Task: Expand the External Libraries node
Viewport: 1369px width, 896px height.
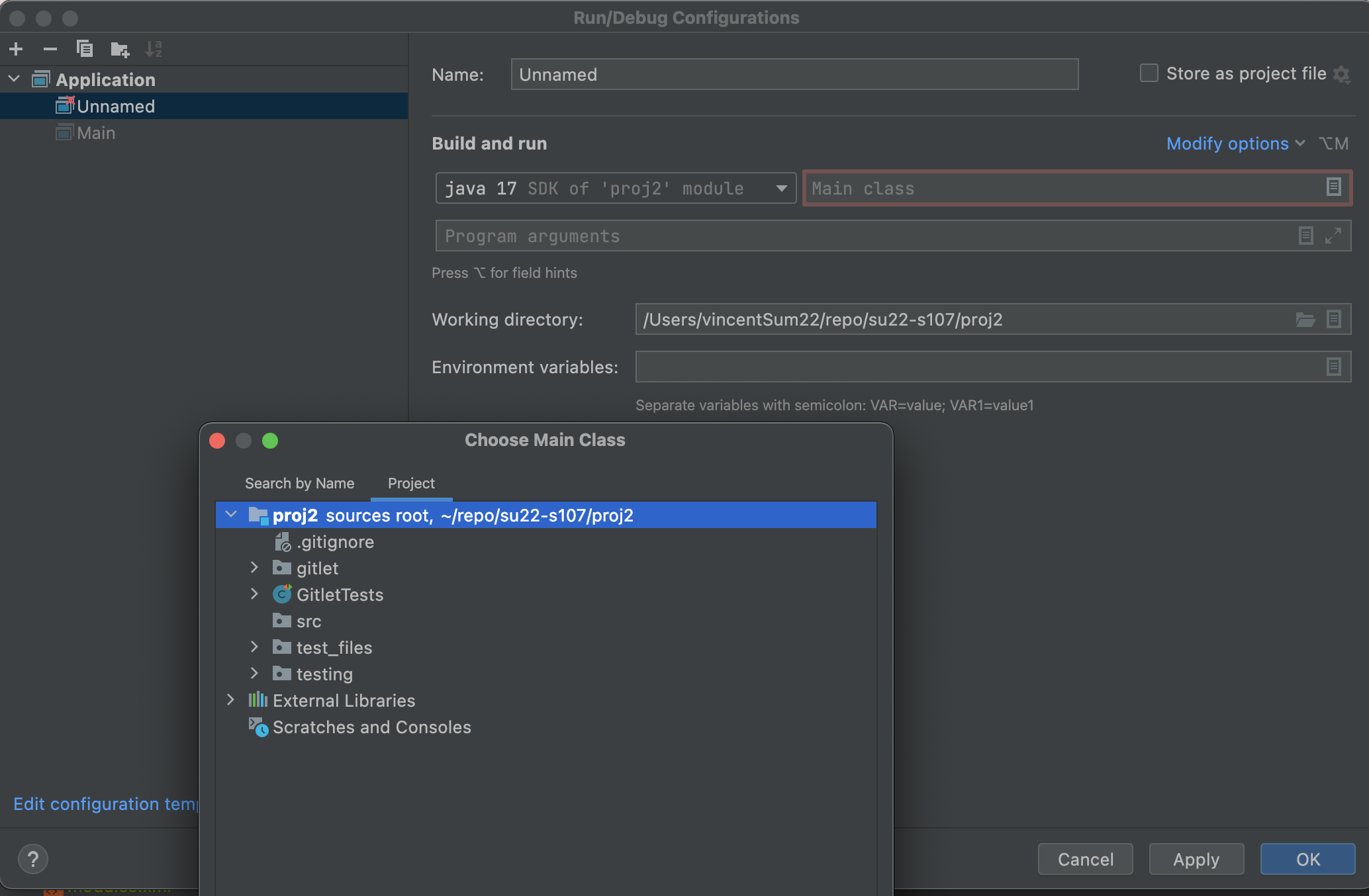Action: click(x=230, y=700)
